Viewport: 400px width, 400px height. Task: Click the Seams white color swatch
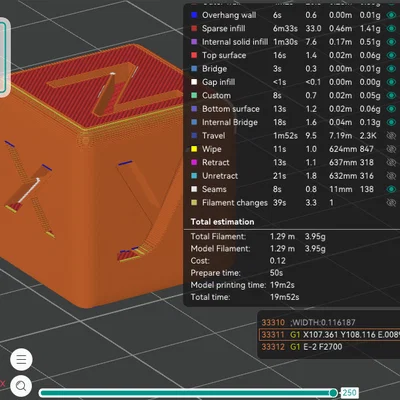[194, 189]
